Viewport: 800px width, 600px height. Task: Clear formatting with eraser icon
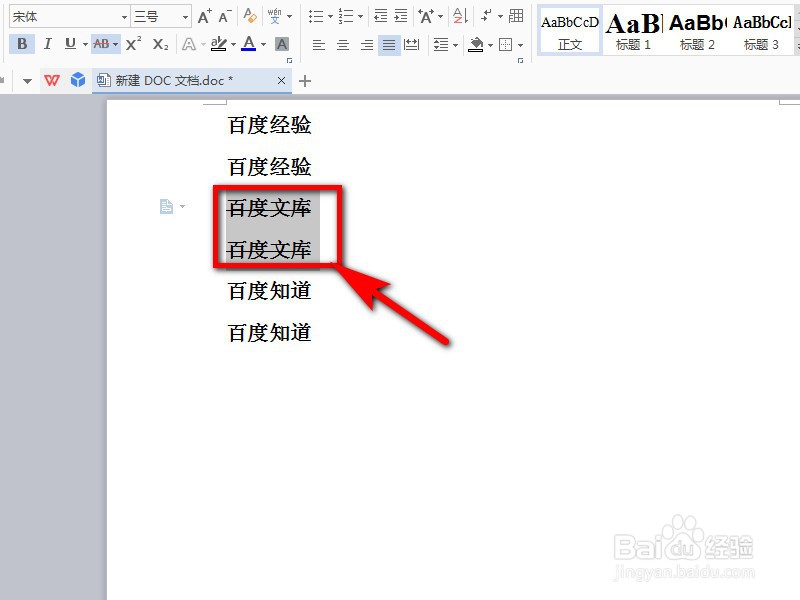250,16
